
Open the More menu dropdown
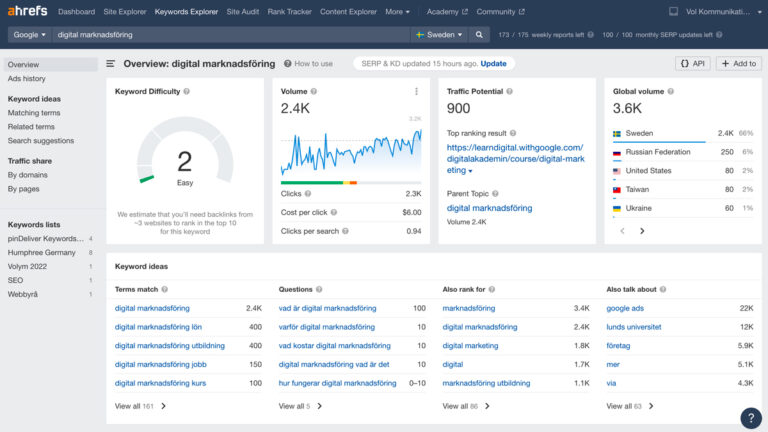397,11
